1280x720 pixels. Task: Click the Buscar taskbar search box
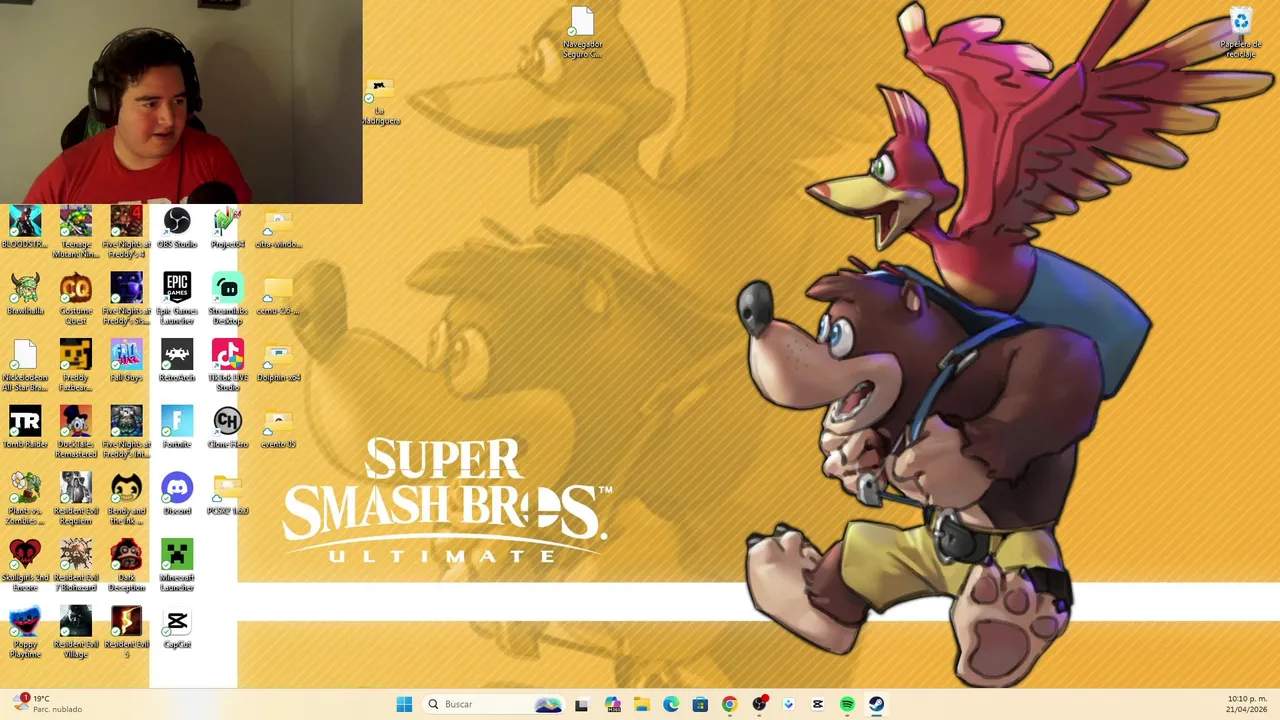[495, 704]
